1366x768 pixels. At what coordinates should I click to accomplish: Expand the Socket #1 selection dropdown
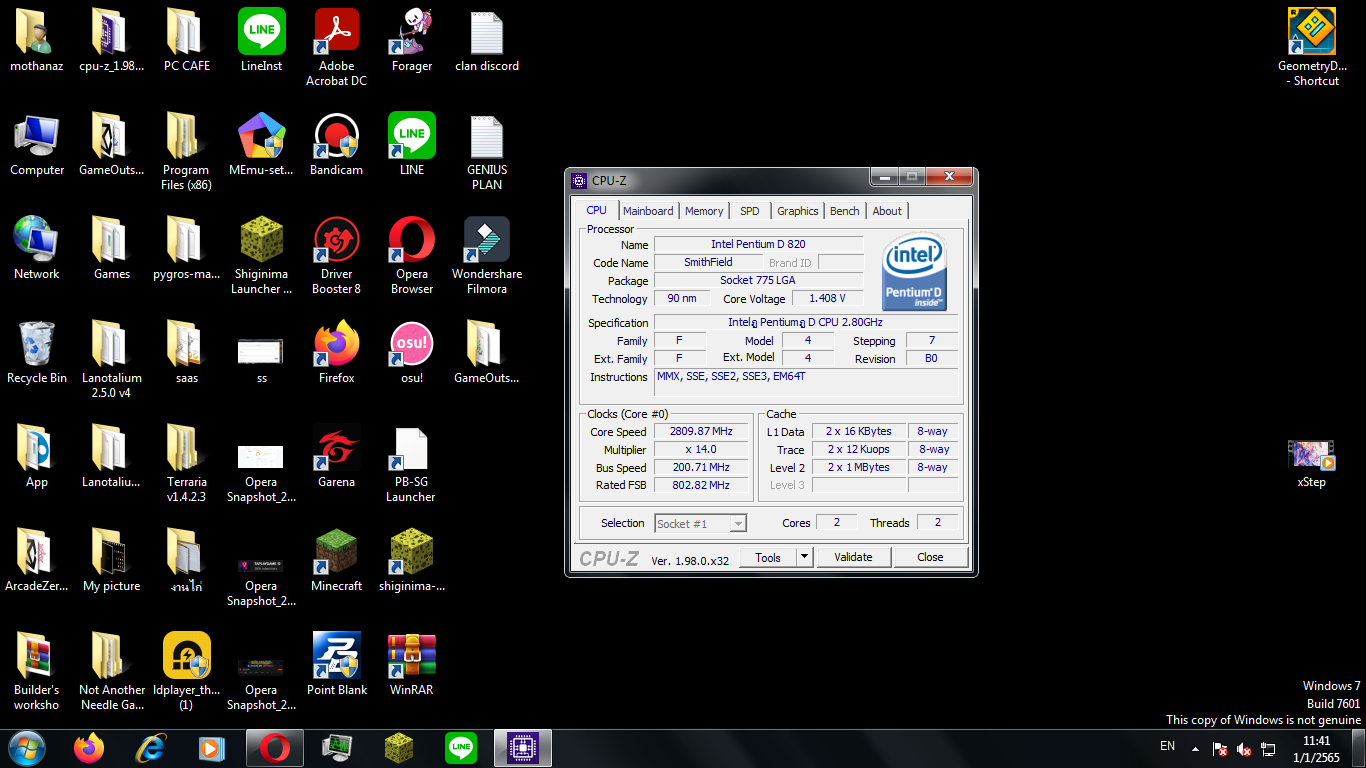(737, 524)
